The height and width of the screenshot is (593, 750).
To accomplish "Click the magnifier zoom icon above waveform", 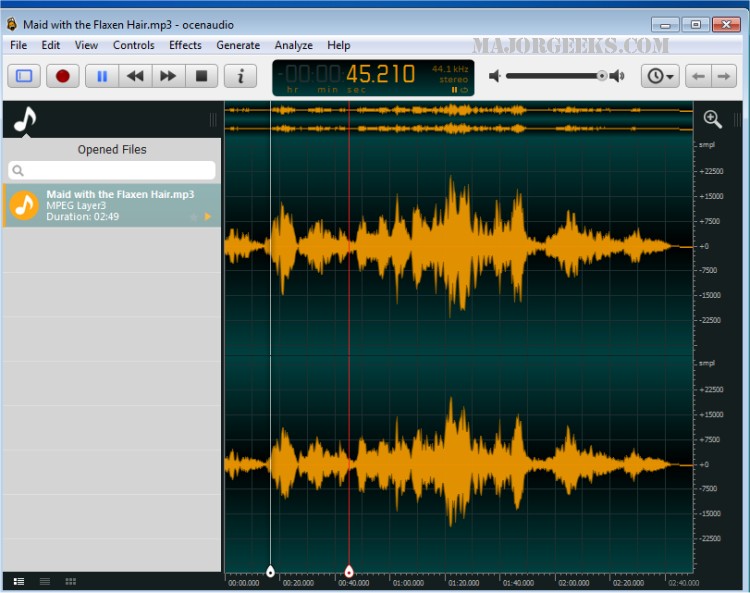I will tap(713, 119).
